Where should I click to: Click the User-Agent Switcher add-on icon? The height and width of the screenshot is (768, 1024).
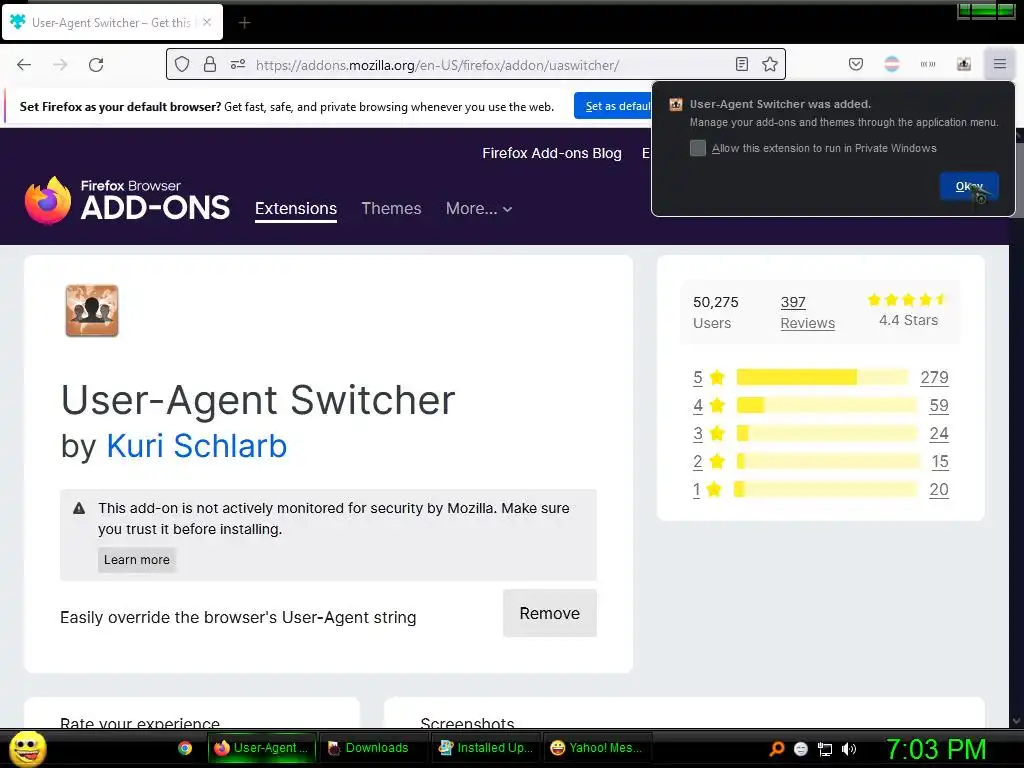[92, 311]
